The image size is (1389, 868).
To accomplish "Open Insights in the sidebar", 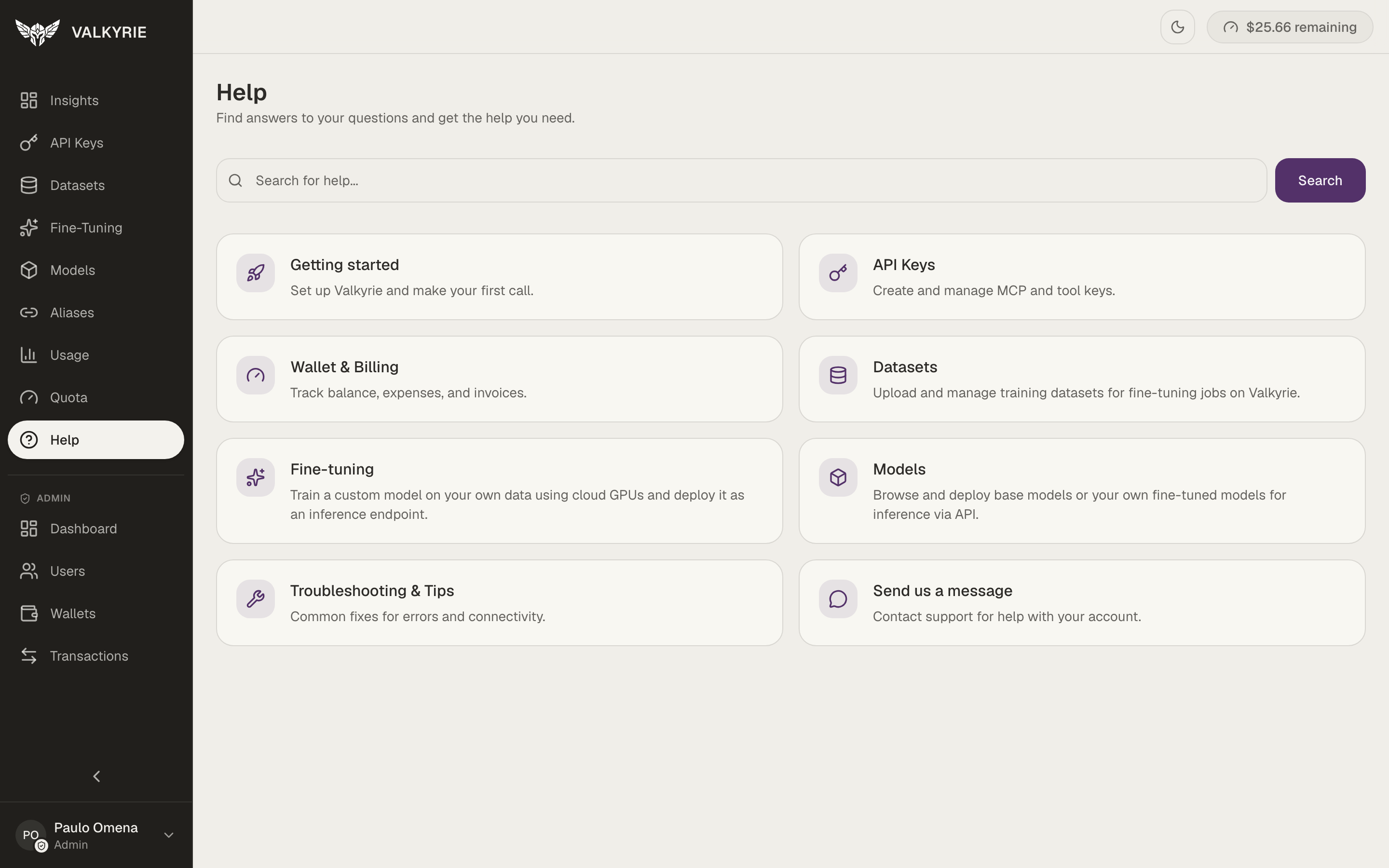I will (96, 100).
